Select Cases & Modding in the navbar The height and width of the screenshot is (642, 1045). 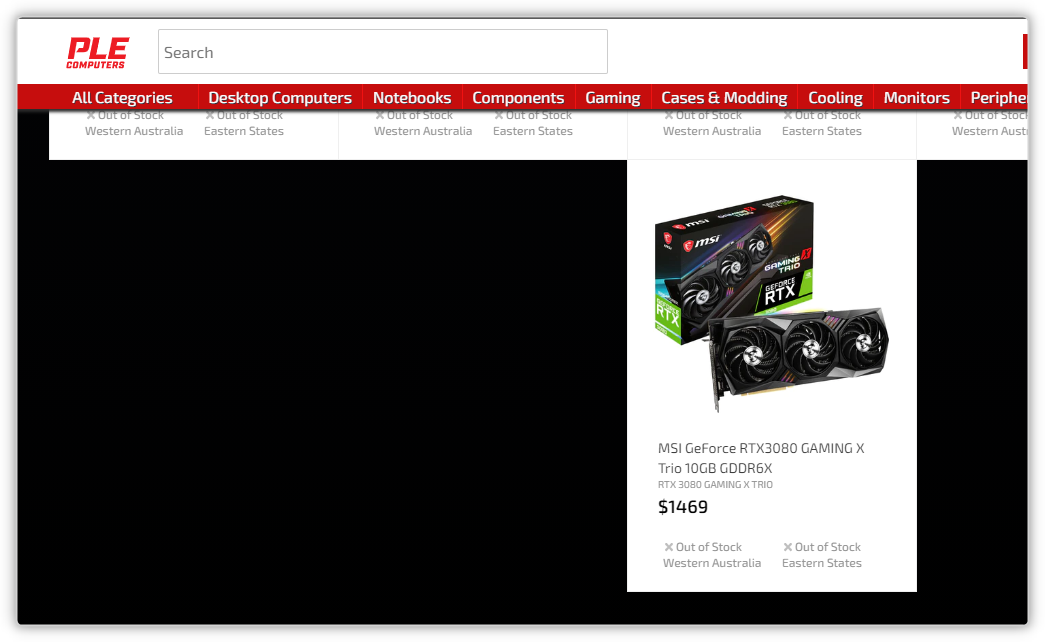coord(724,97)
